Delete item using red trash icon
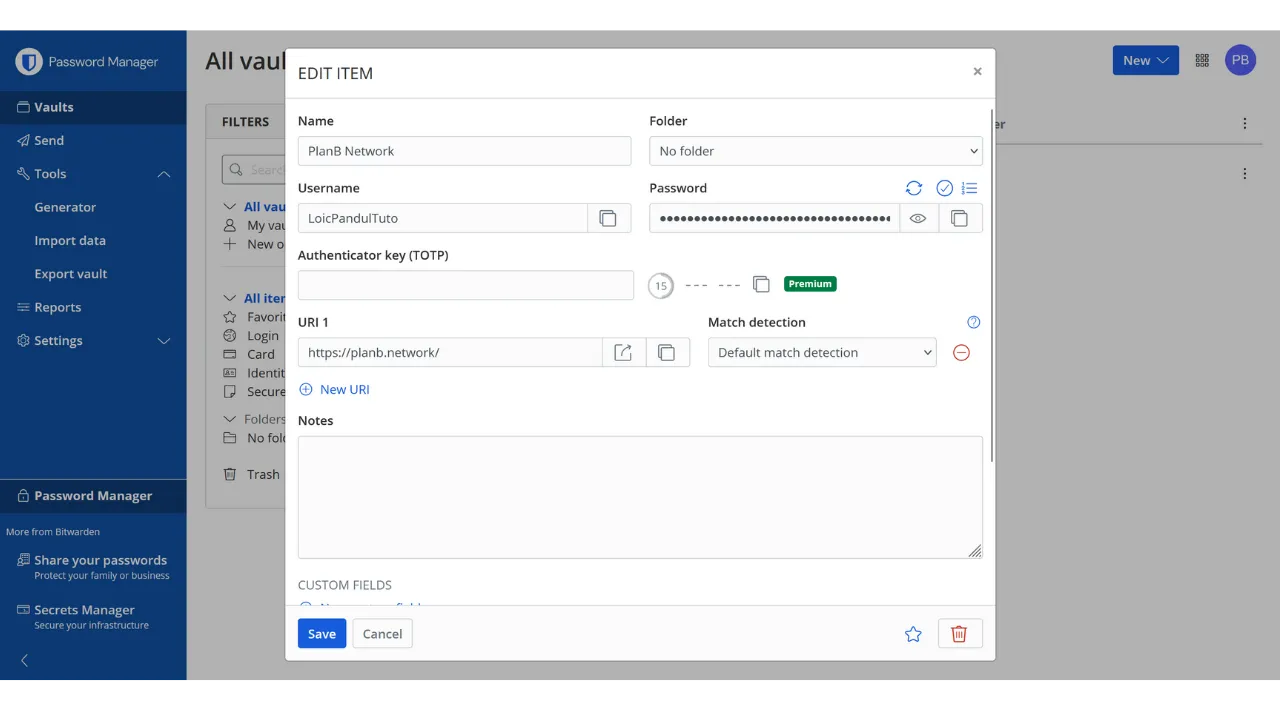The height and width of the screenshot is (711, 1280). point(959,633)
